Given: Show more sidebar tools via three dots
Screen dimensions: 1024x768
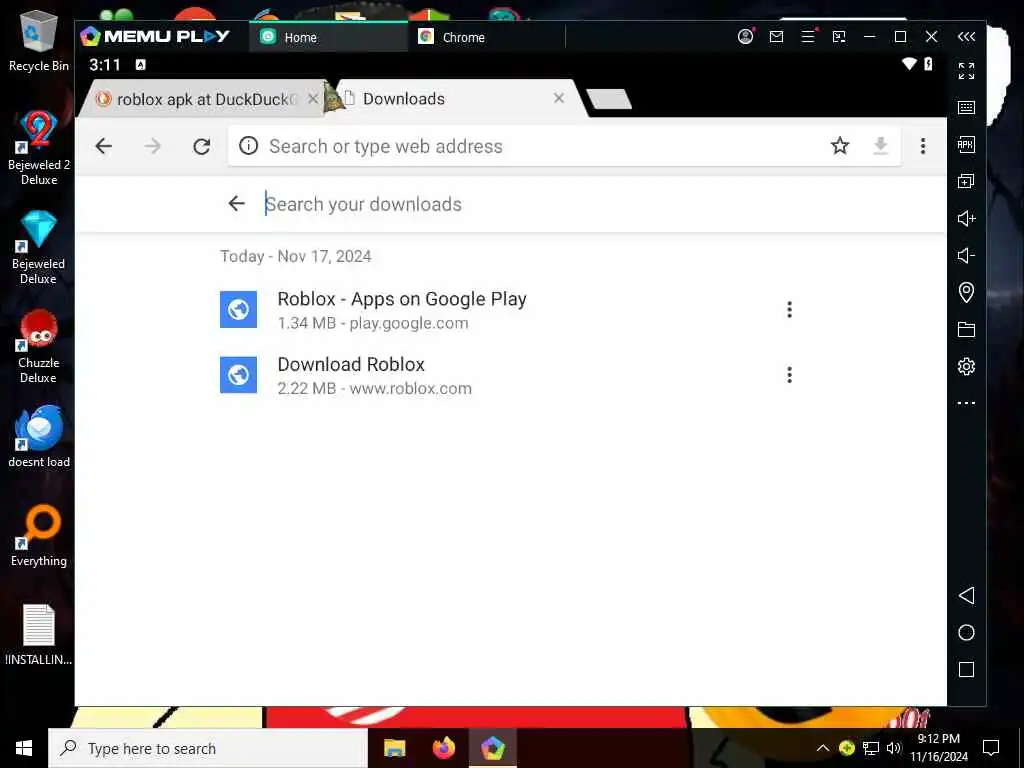Looking at the screenshot, I should tap(967, 403).
